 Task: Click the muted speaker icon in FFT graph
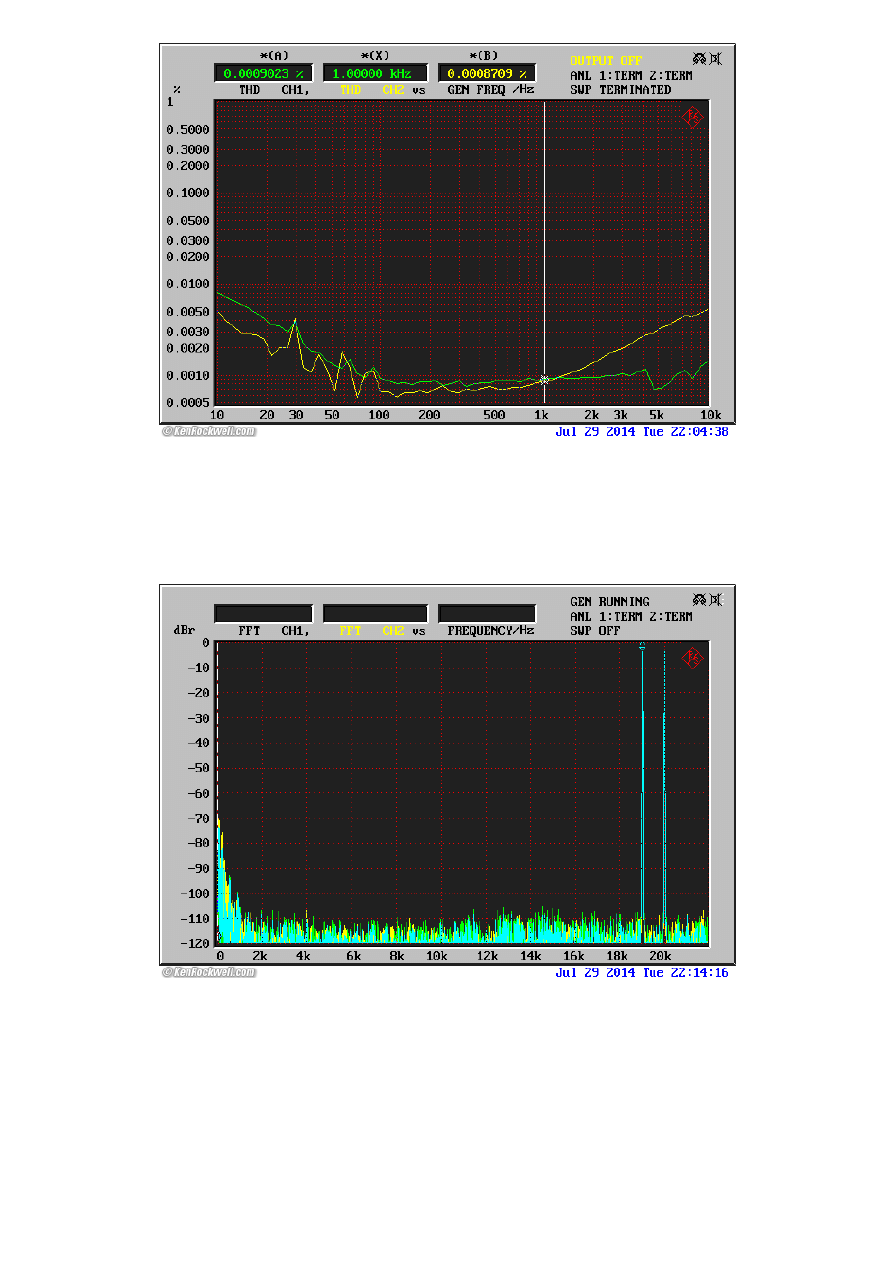pos(715,600)
